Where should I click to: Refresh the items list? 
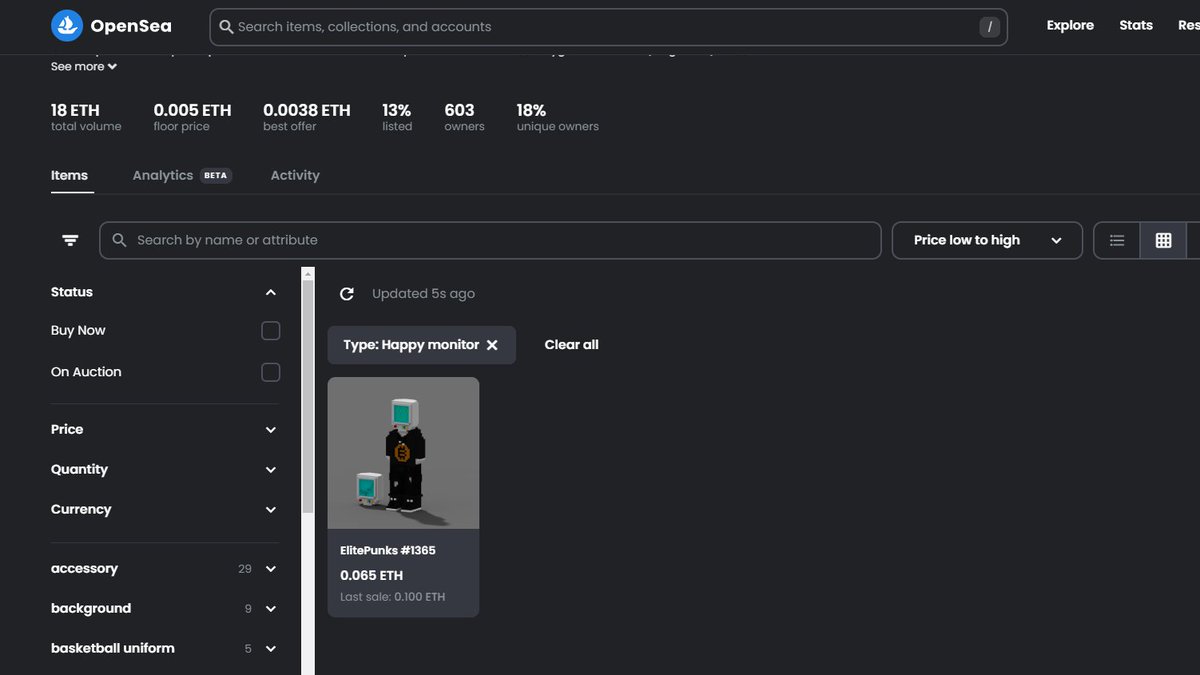pyautogui.click(x=347, y=294)
